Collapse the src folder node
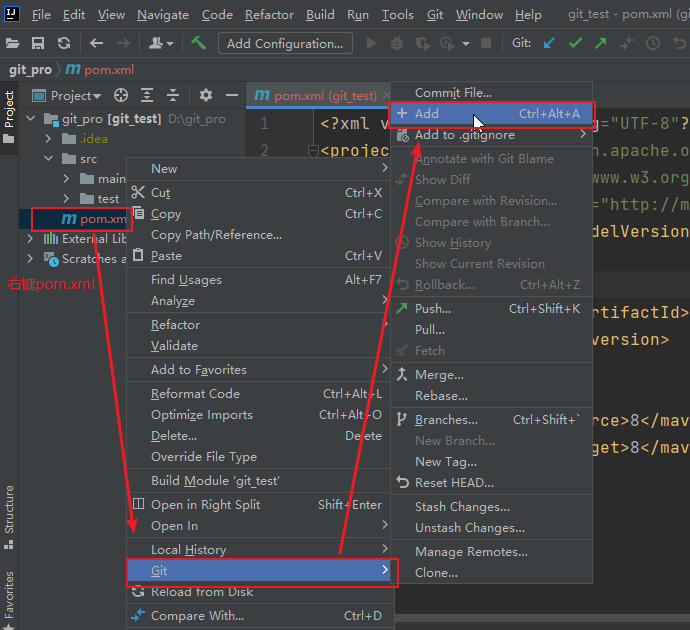 click(48, 158)
